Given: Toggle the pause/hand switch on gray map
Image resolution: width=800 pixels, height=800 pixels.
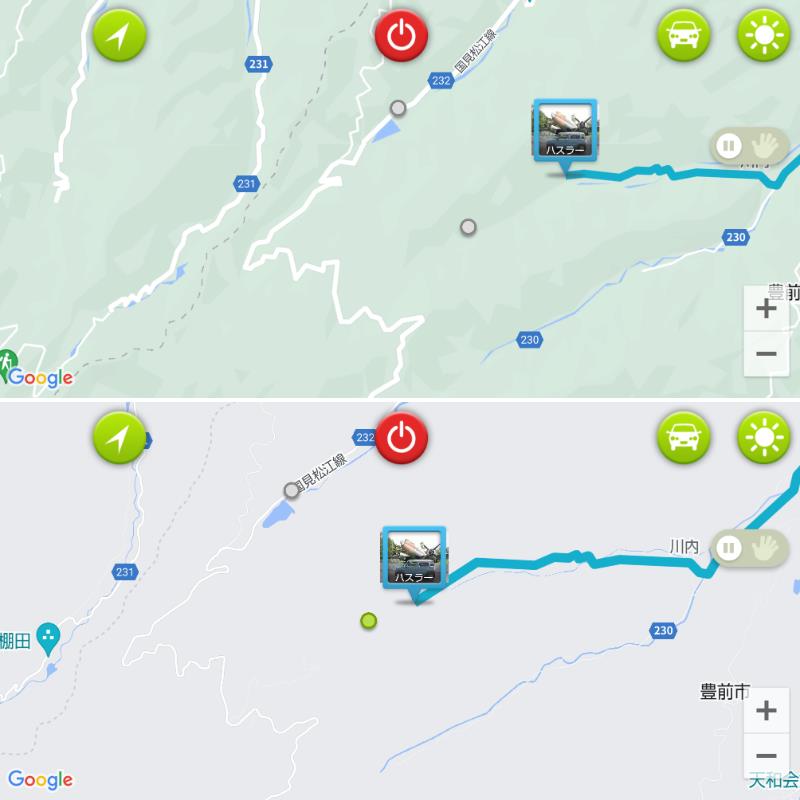Looking at the screenshot, I should pyautogui.click(x=749, y=548).
